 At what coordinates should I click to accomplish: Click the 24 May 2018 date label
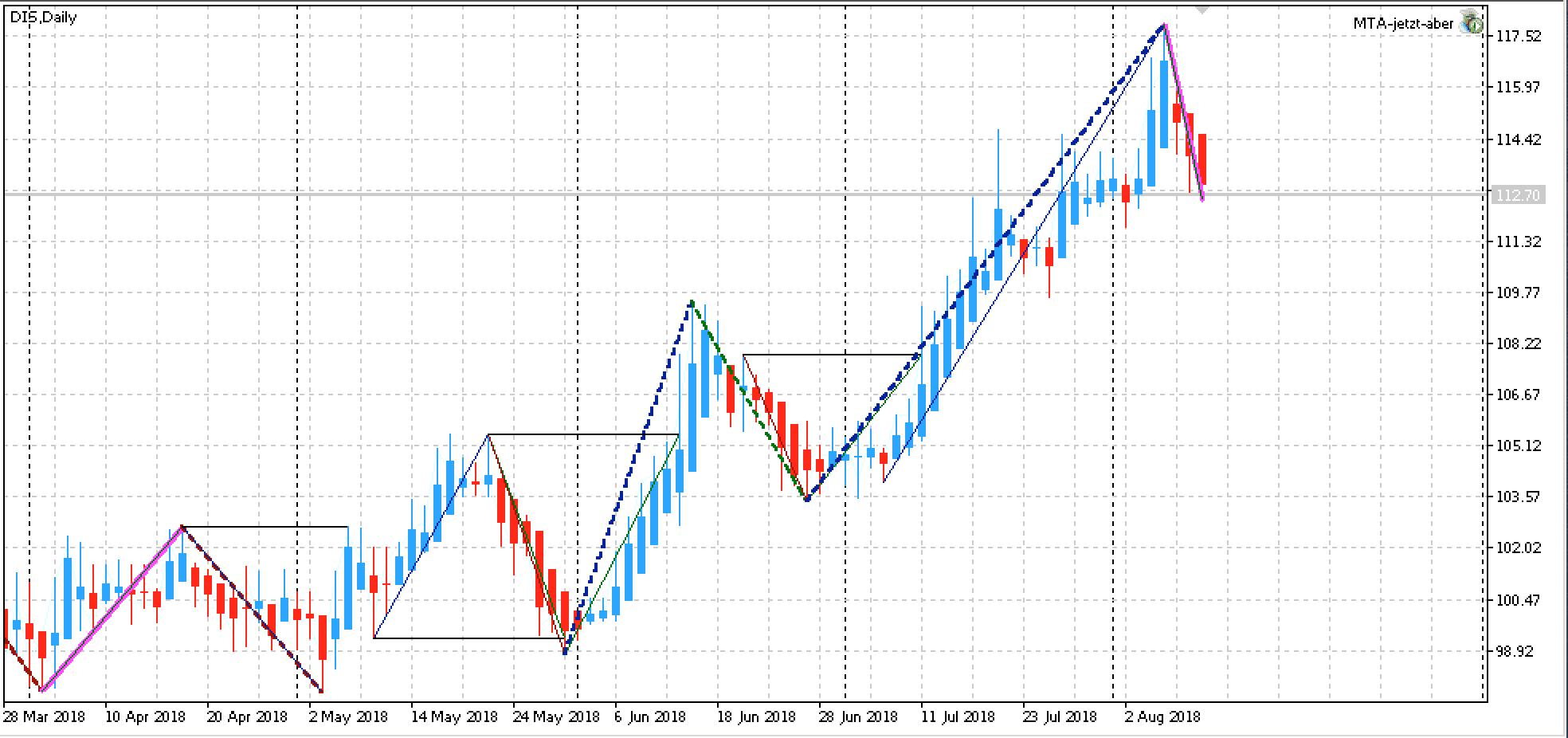[555, 716]
